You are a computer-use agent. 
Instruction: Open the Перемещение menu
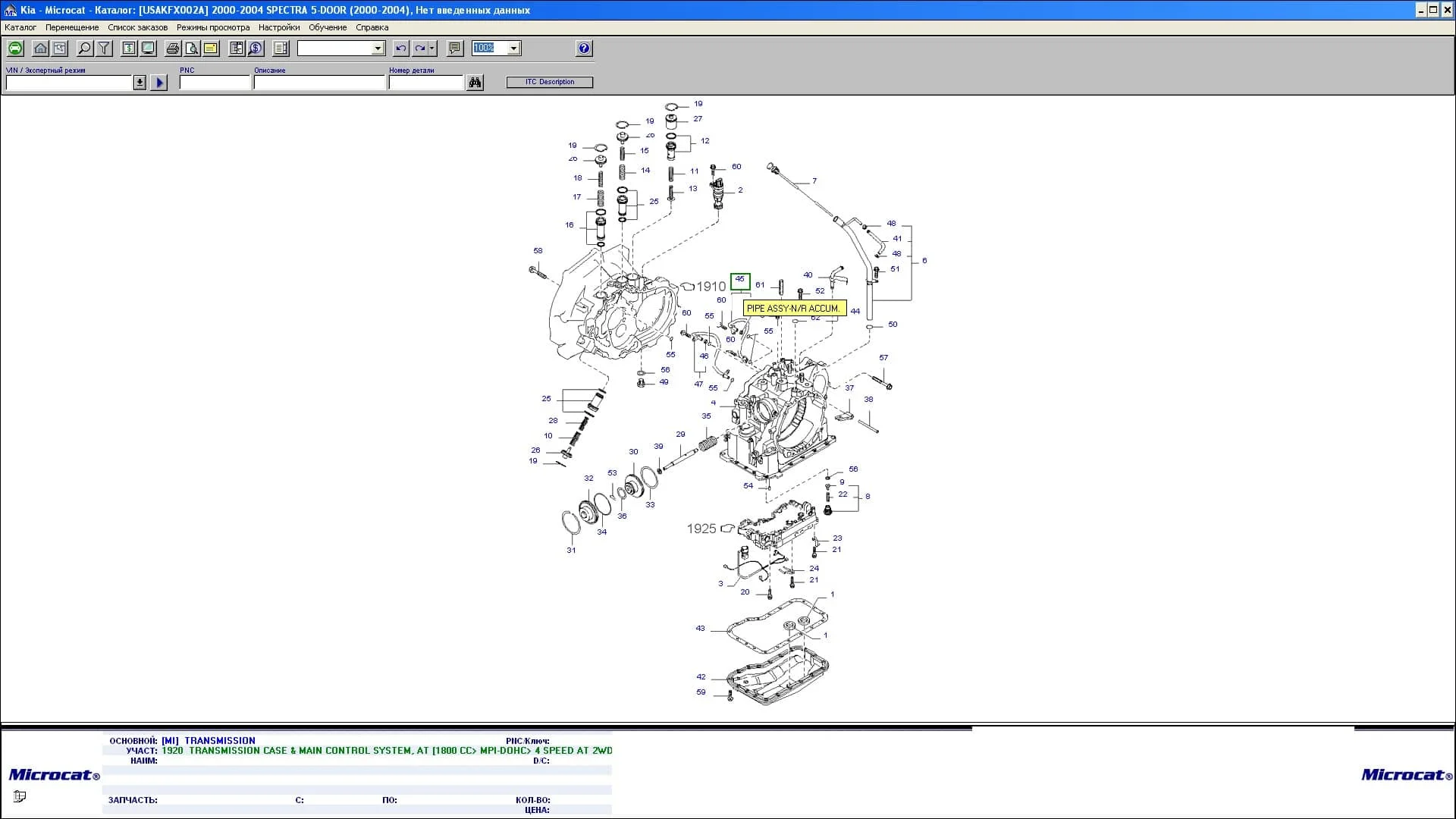72,27
